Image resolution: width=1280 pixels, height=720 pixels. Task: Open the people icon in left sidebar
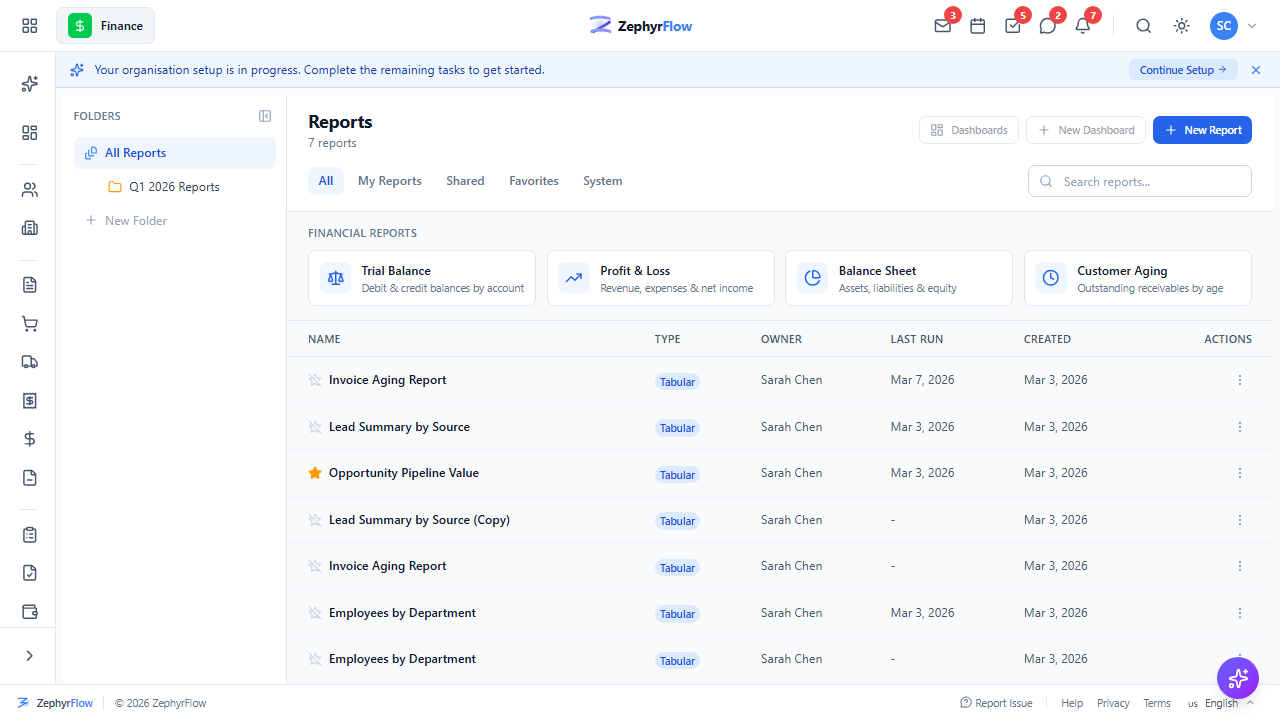(29, 190)
